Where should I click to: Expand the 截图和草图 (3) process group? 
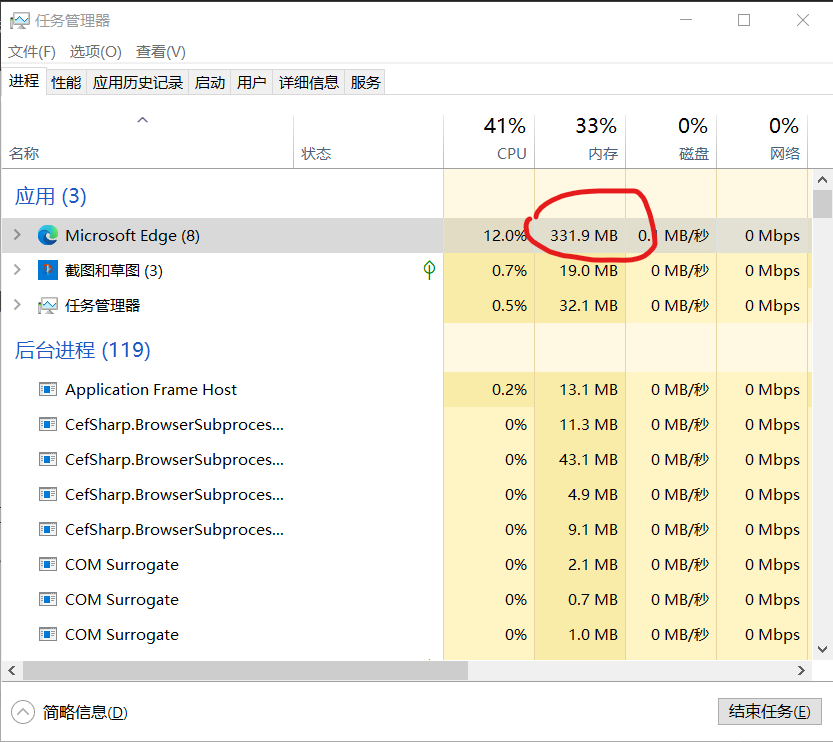pos(17,270)
